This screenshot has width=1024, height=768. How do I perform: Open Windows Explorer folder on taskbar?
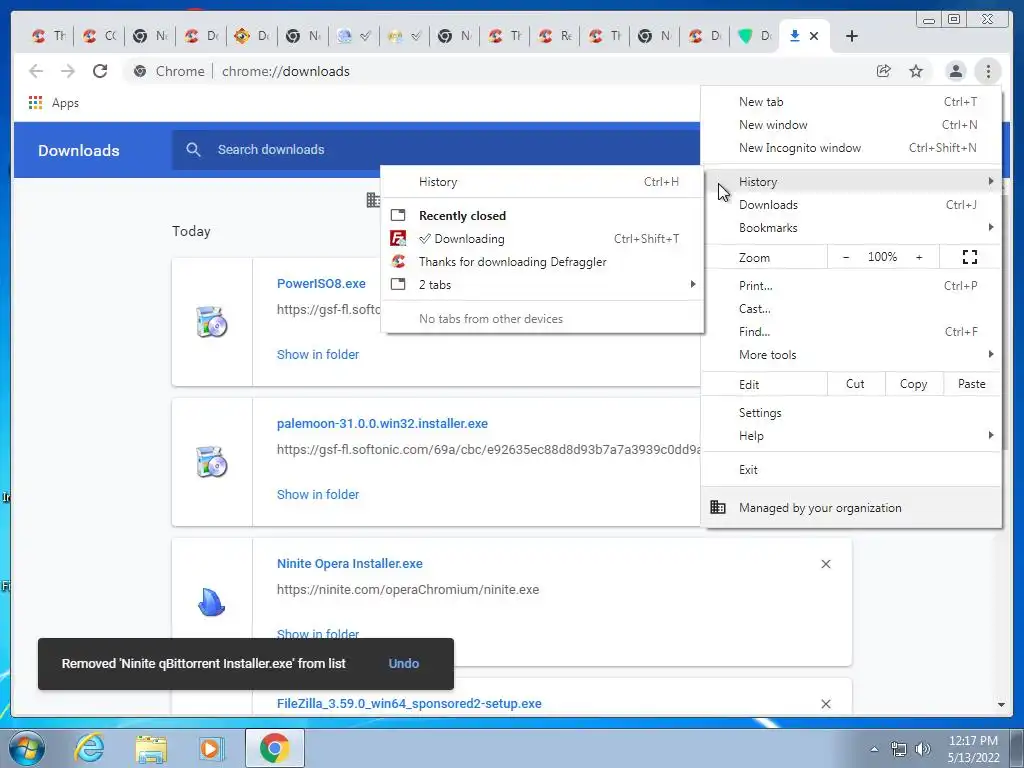tap(151, 748)
